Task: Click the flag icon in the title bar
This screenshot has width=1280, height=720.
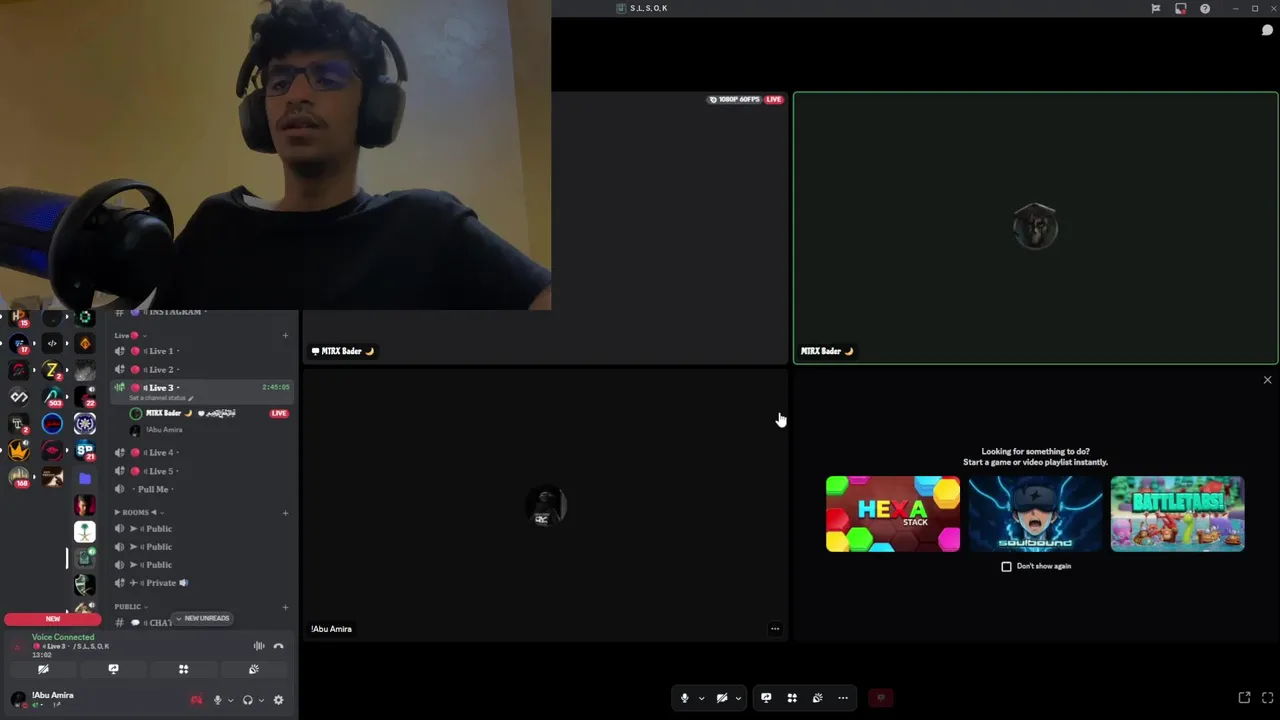Action: [x=1156, y=8]
